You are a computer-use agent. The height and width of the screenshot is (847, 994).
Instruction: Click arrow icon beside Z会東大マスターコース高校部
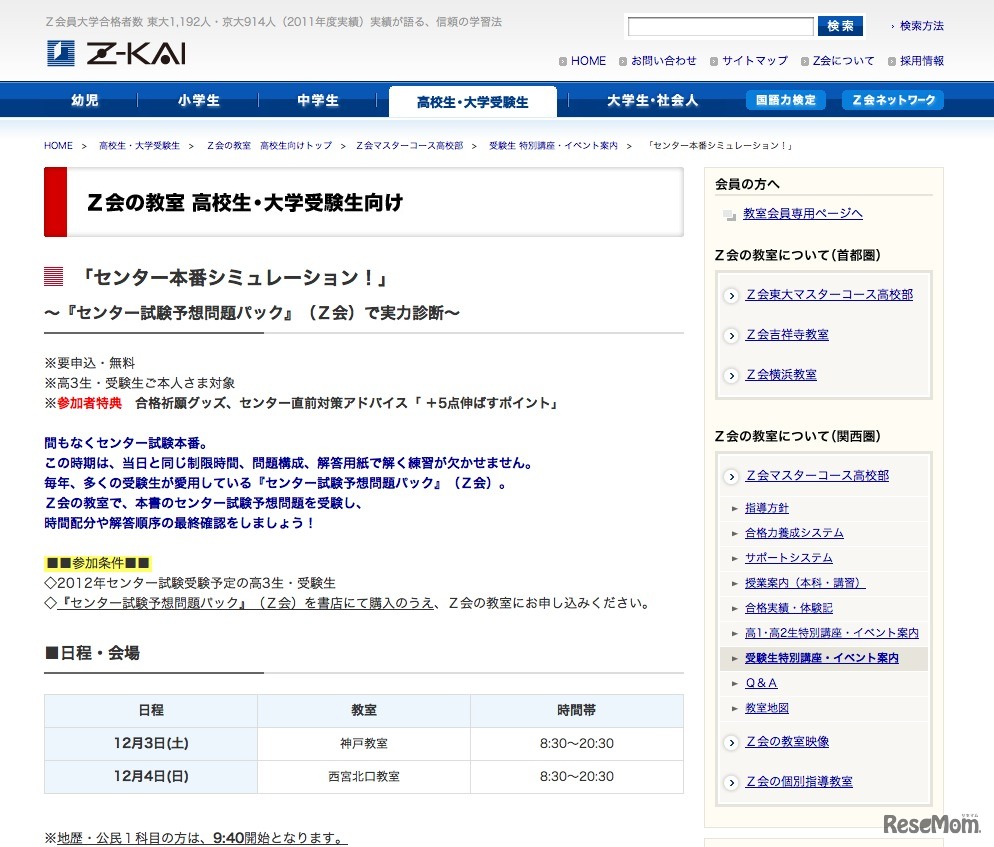tap(732, 295)
